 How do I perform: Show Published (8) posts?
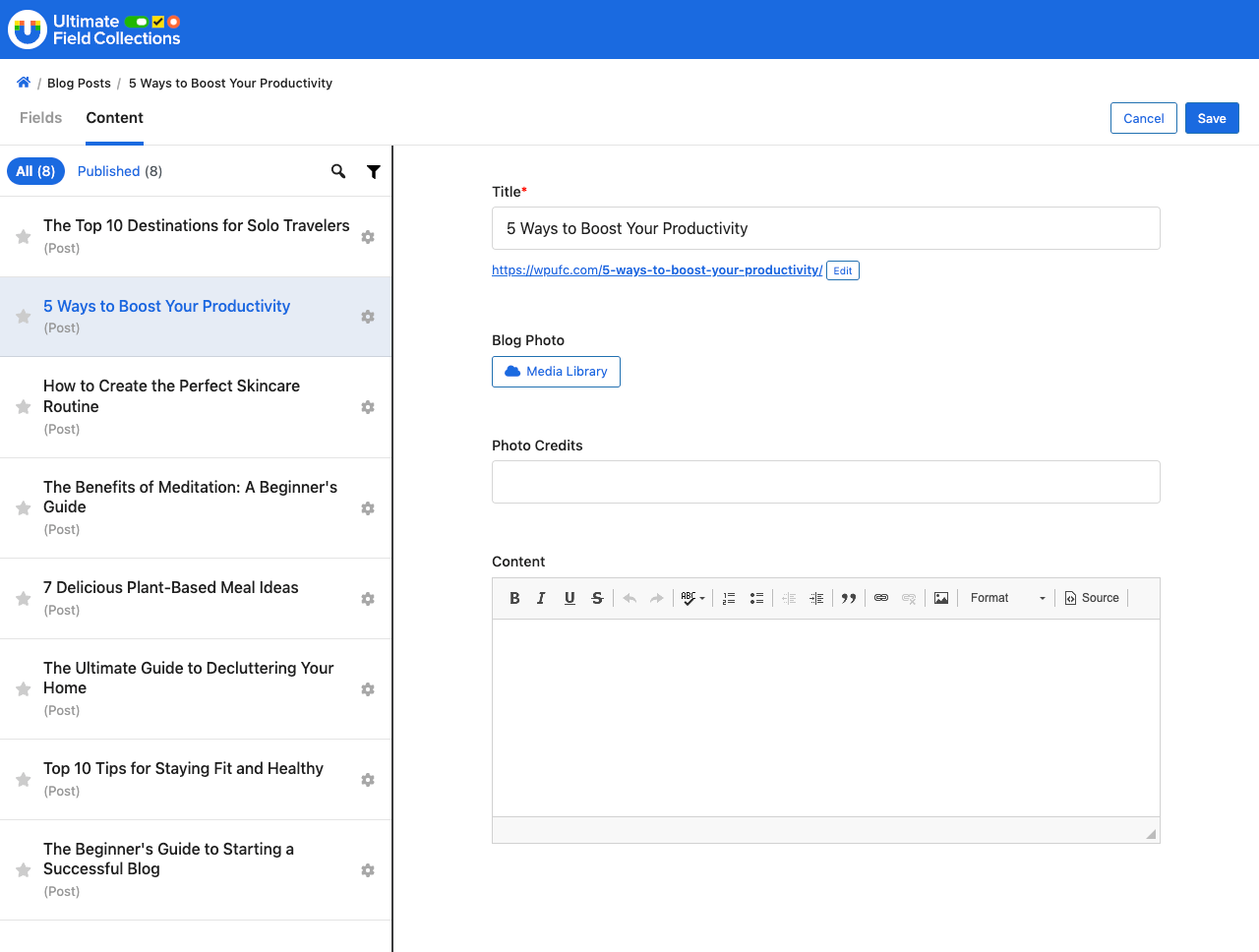(x=120, y=171)
